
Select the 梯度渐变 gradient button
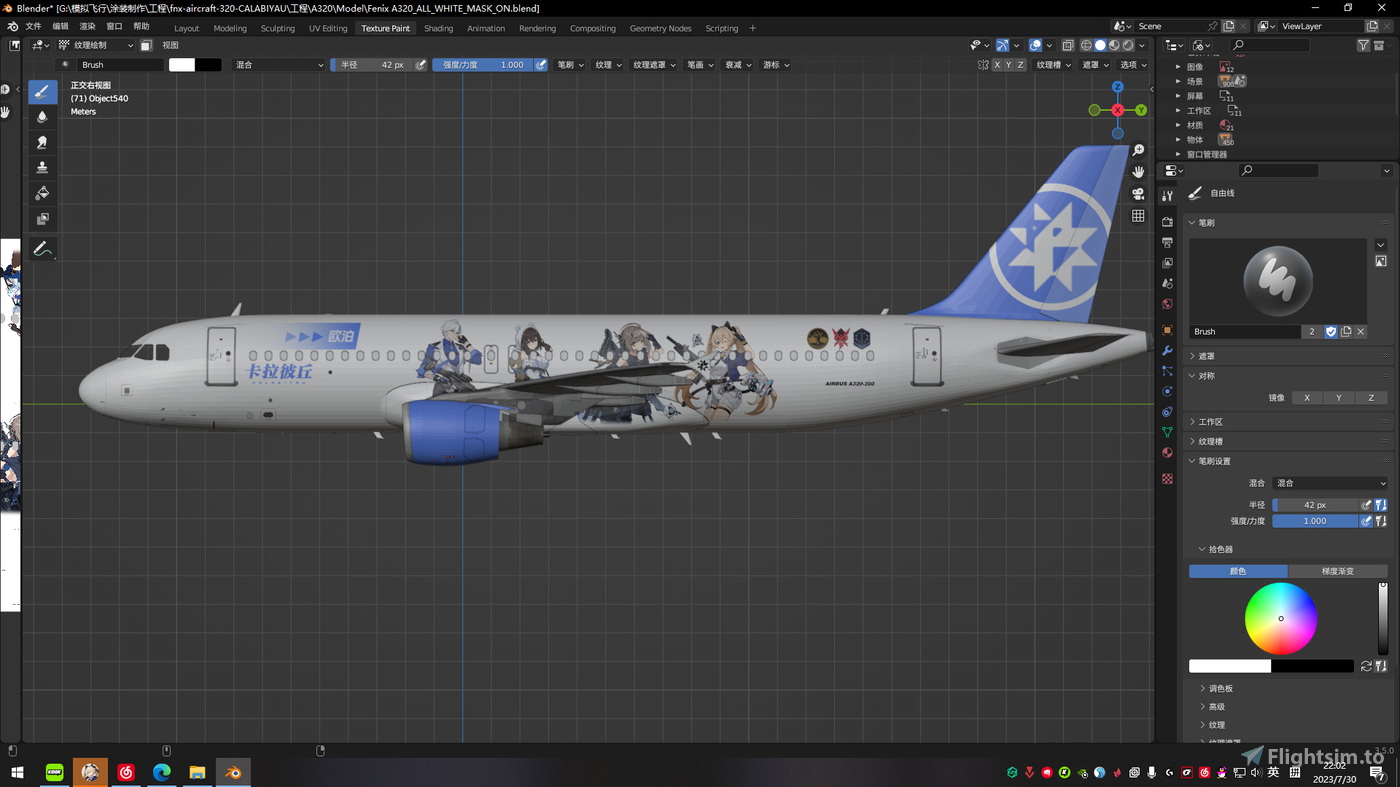(x=1338, y=571)
